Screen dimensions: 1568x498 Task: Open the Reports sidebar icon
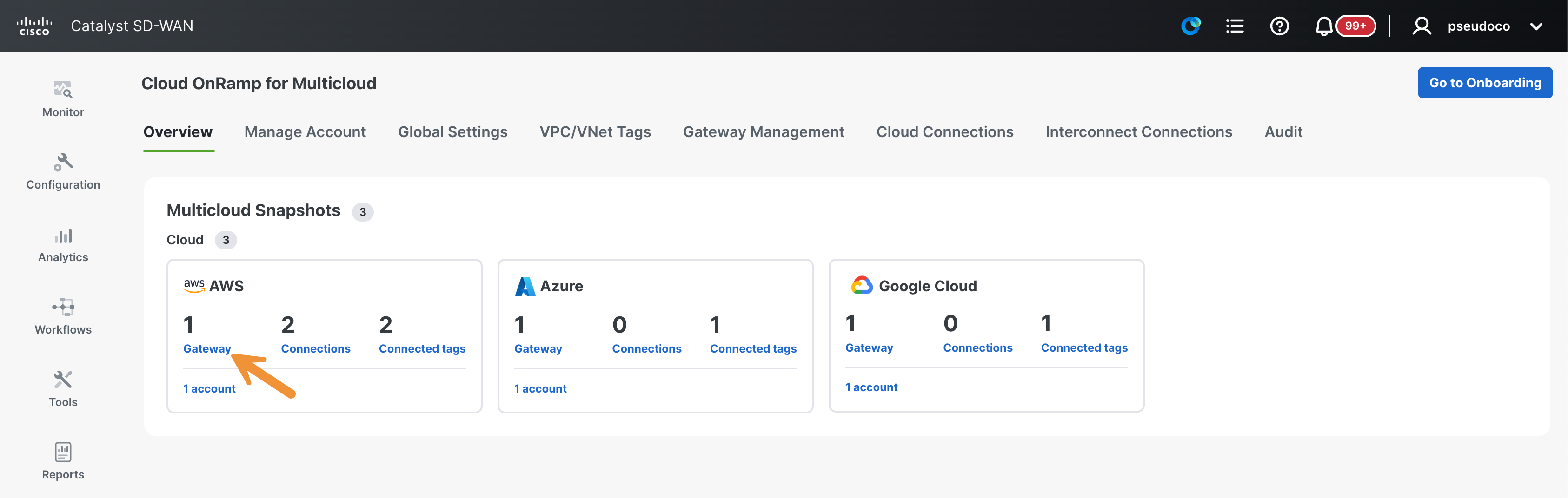pyautogui.click(x=63, y=452)
